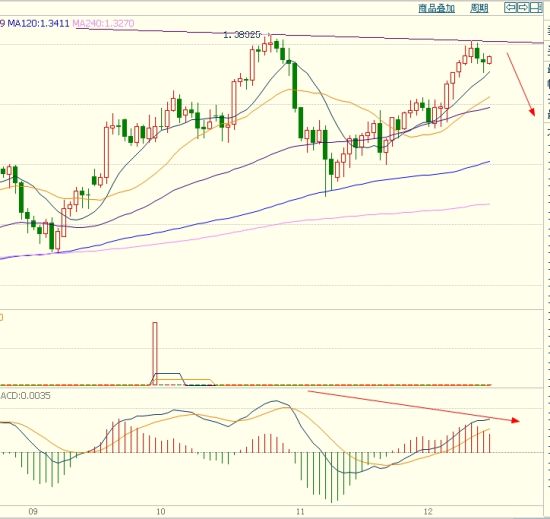
Task: Select the red downward arrow beside the latest candles
Action: 521,84
